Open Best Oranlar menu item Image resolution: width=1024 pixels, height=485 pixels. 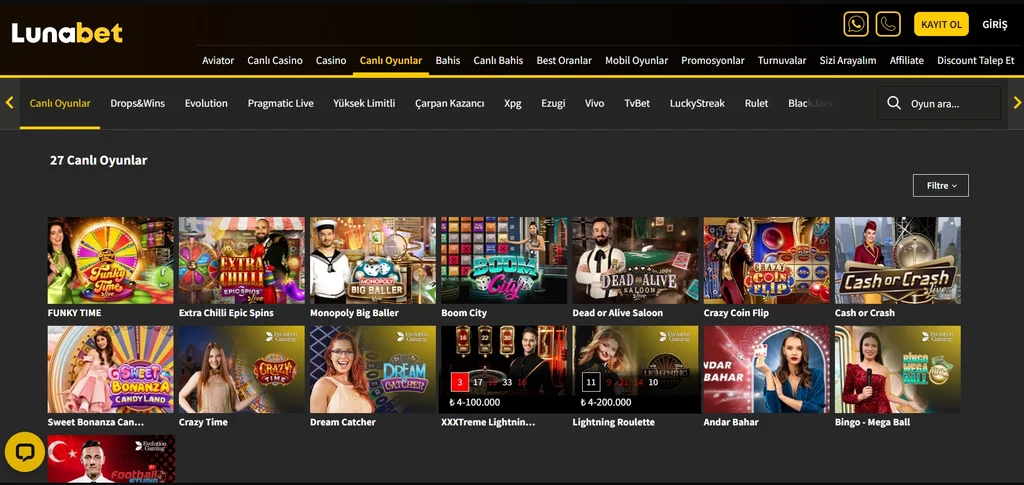(564, 60)
